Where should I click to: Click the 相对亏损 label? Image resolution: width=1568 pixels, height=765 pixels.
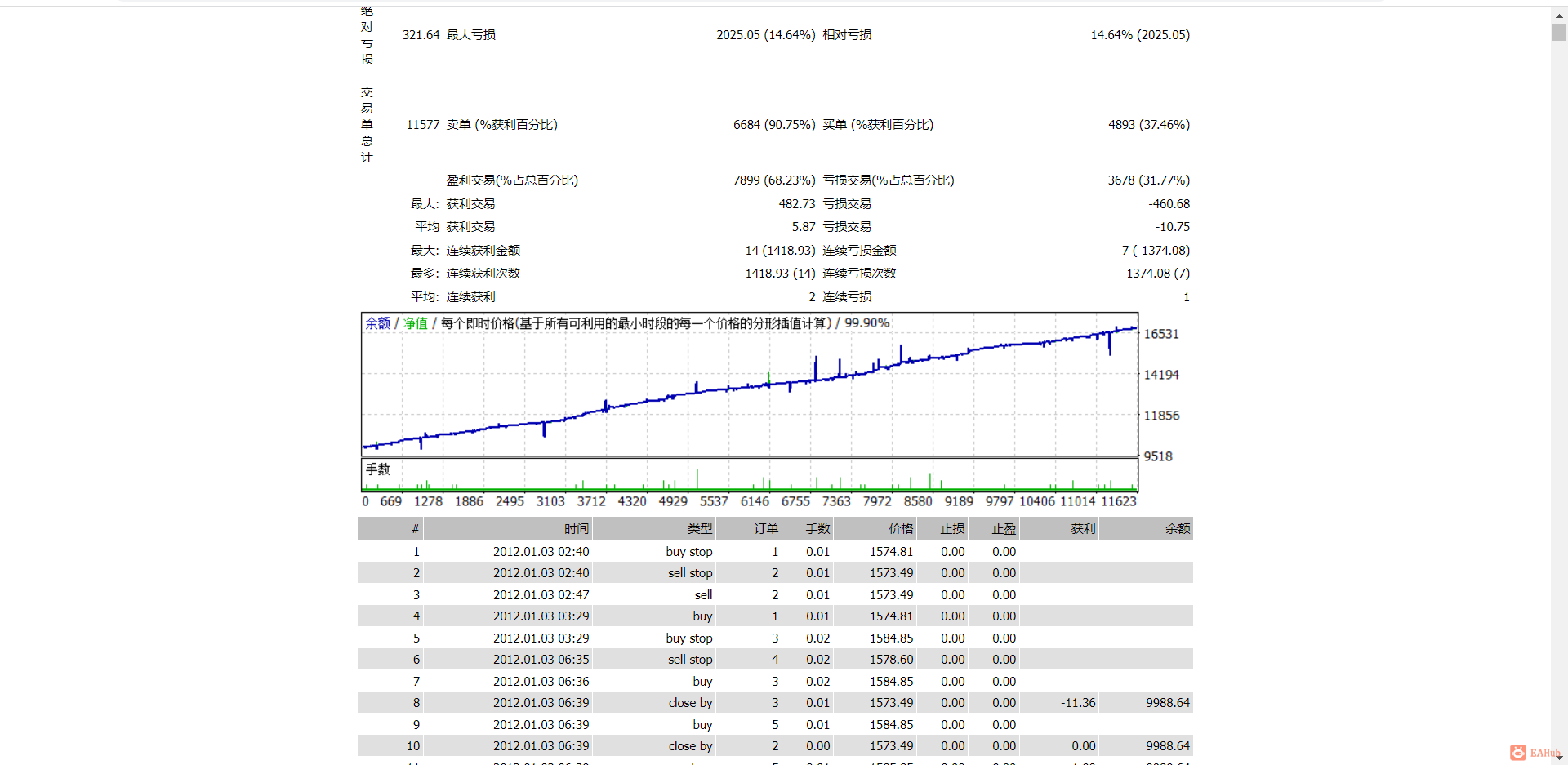click(847, 35)
